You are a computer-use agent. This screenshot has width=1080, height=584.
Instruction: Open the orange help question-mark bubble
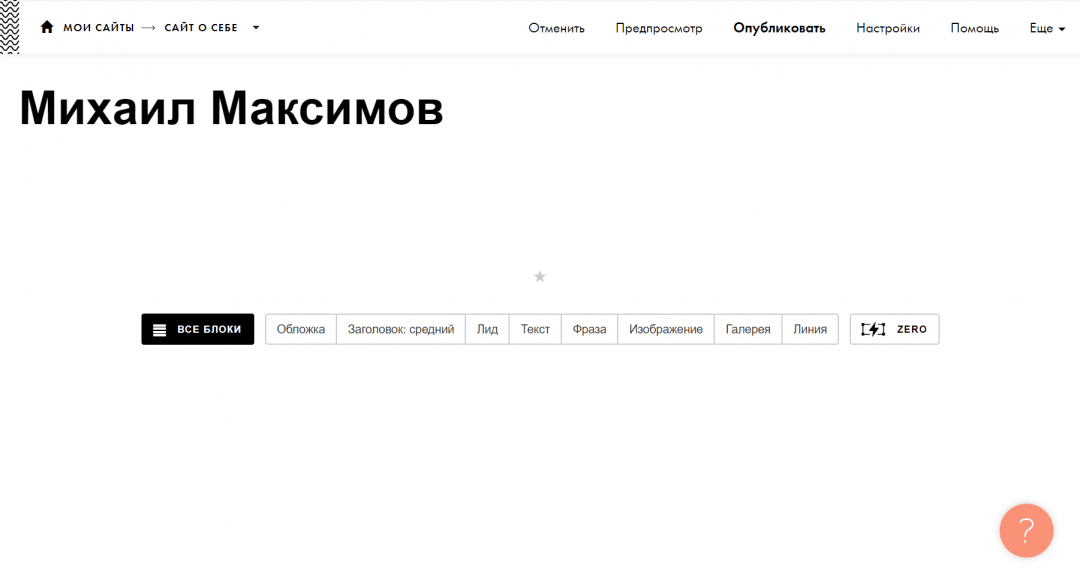click(1026, 530)
